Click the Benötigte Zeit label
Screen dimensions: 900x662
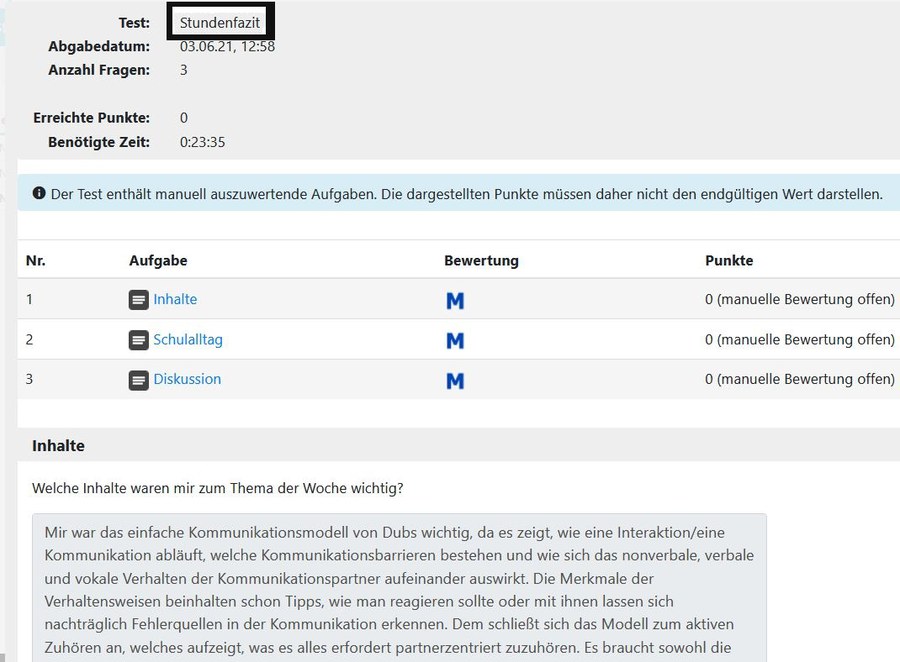pos(99,142)
